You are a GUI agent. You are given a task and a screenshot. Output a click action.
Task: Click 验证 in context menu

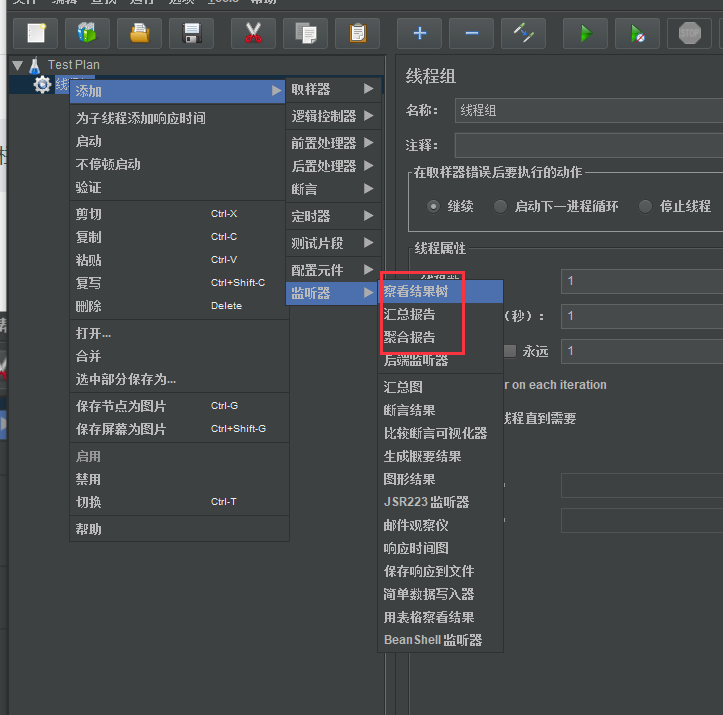coord(178,188)
